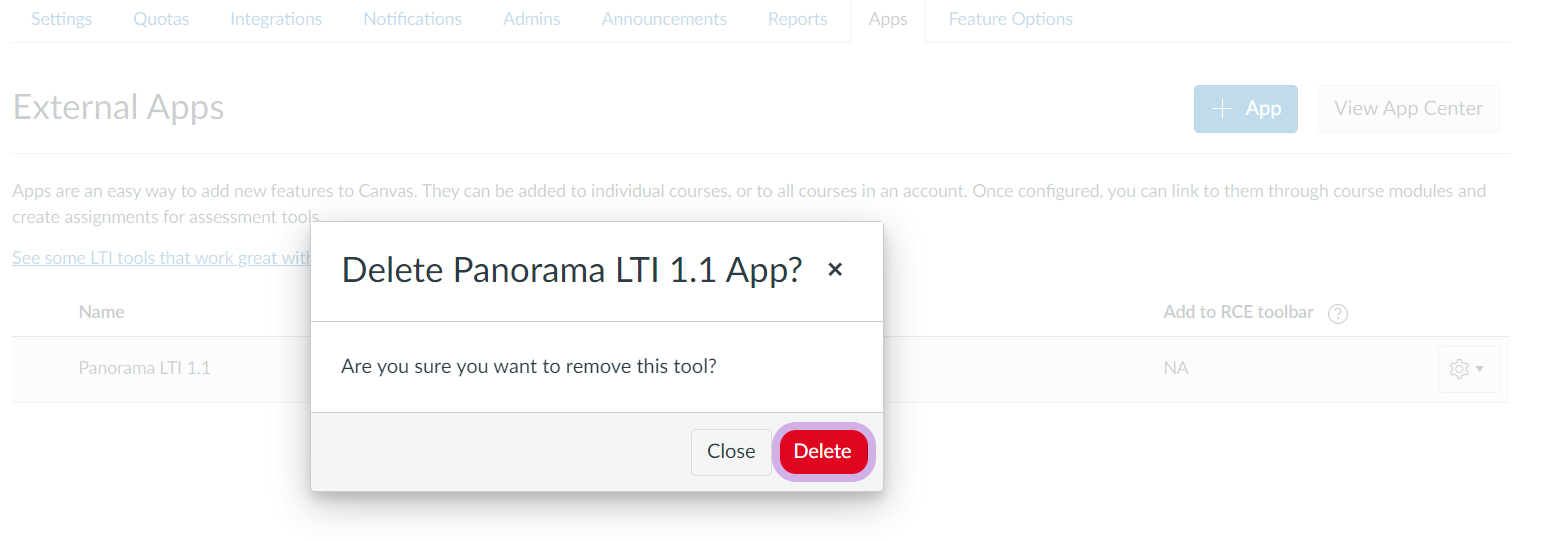This screenshot has width=1557, height=541.
Task: Click the + App button
Action: coord(1245,109)
